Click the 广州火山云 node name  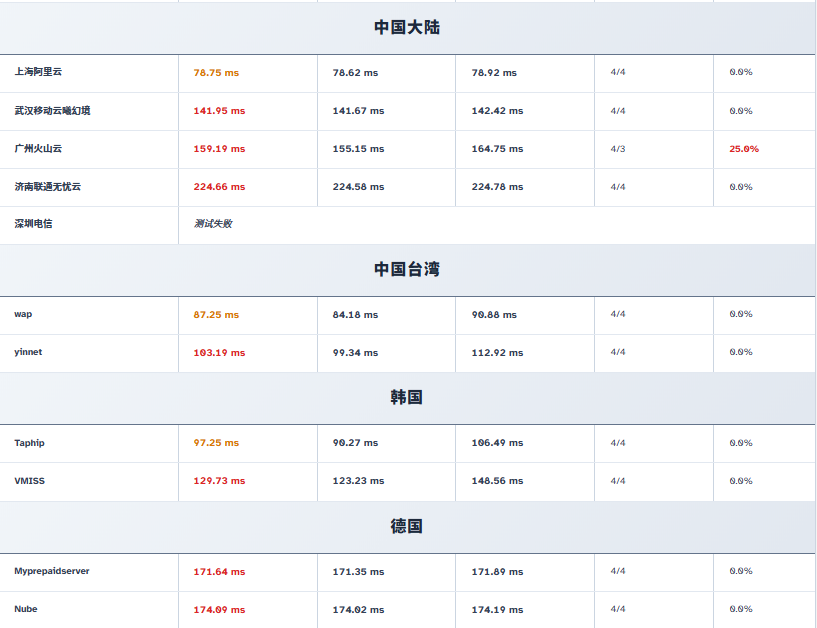click(x=38, y=148)
